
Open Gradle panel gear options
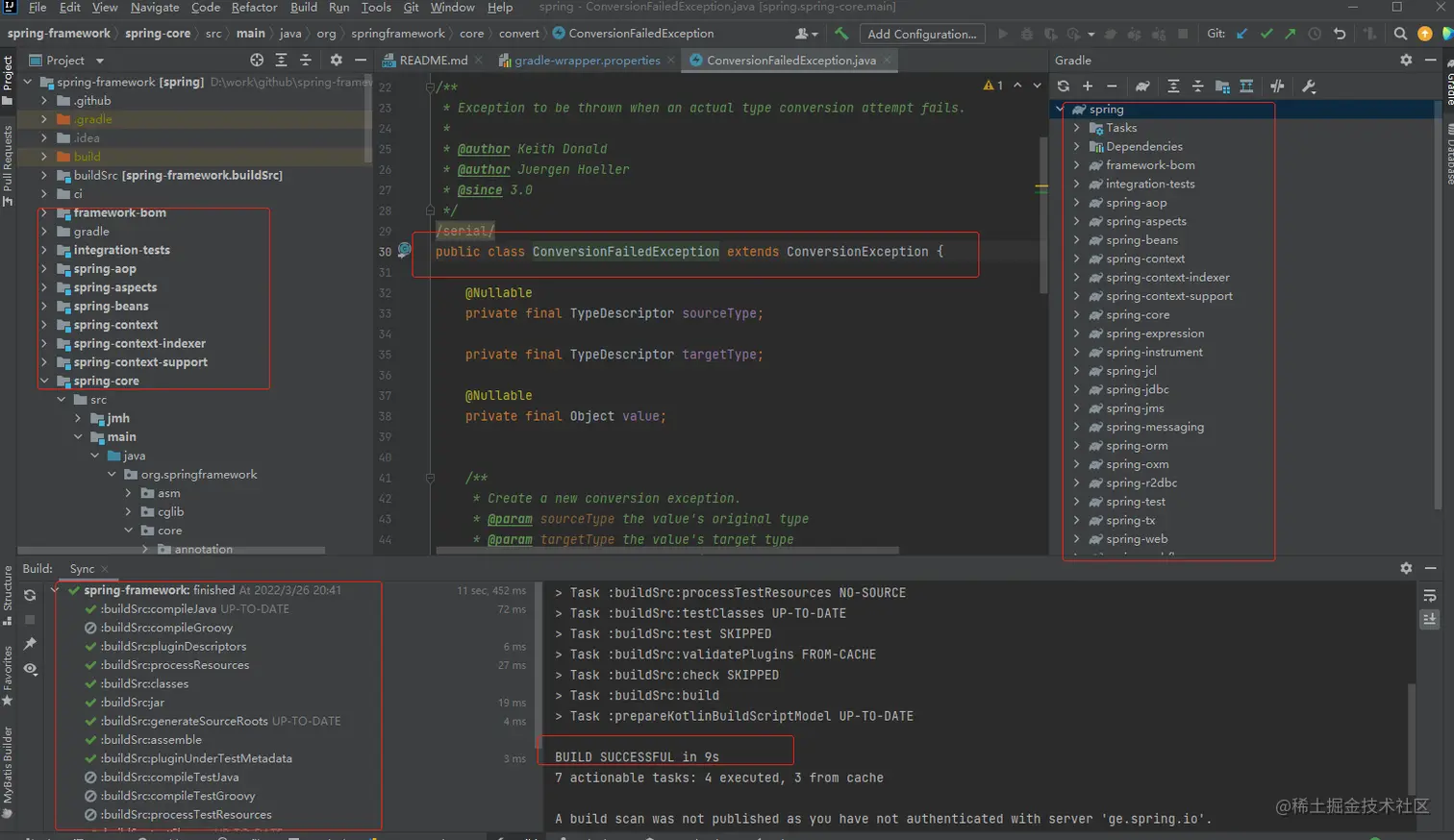click(1406, 60)
